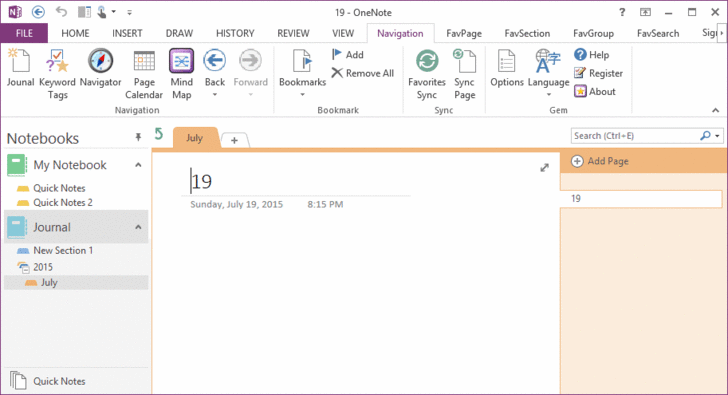Open Quick Notes at bottom of pane

click(48, 381)
